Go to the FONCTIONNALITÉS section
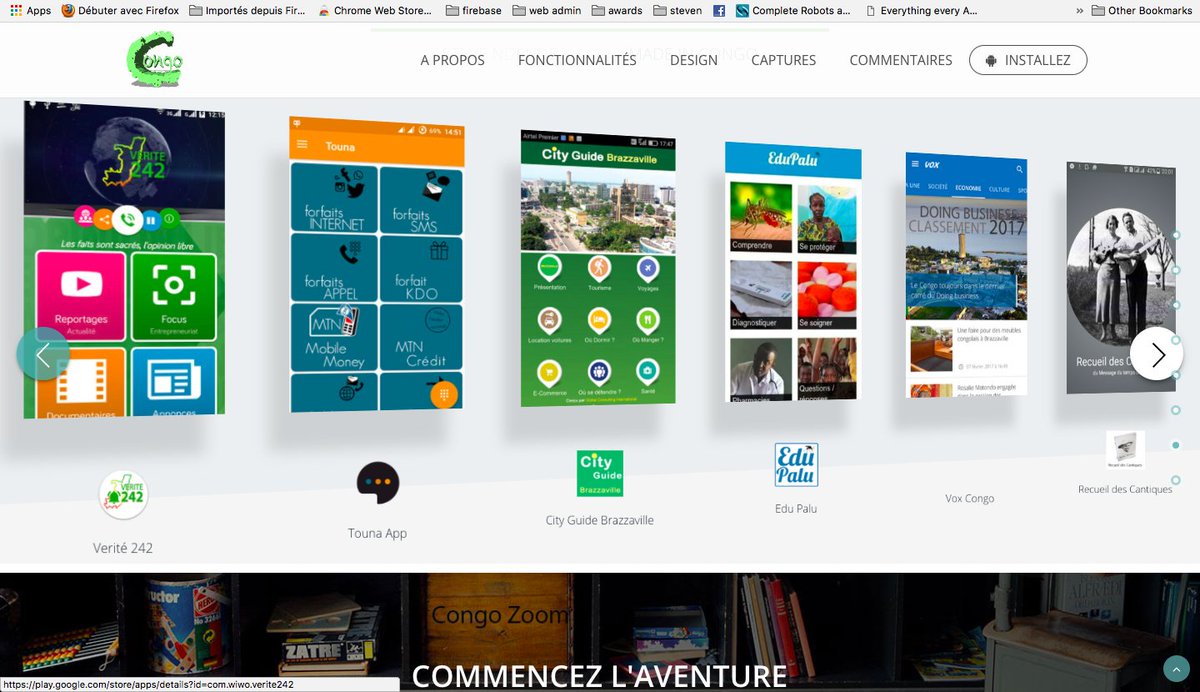 point(577,60)
